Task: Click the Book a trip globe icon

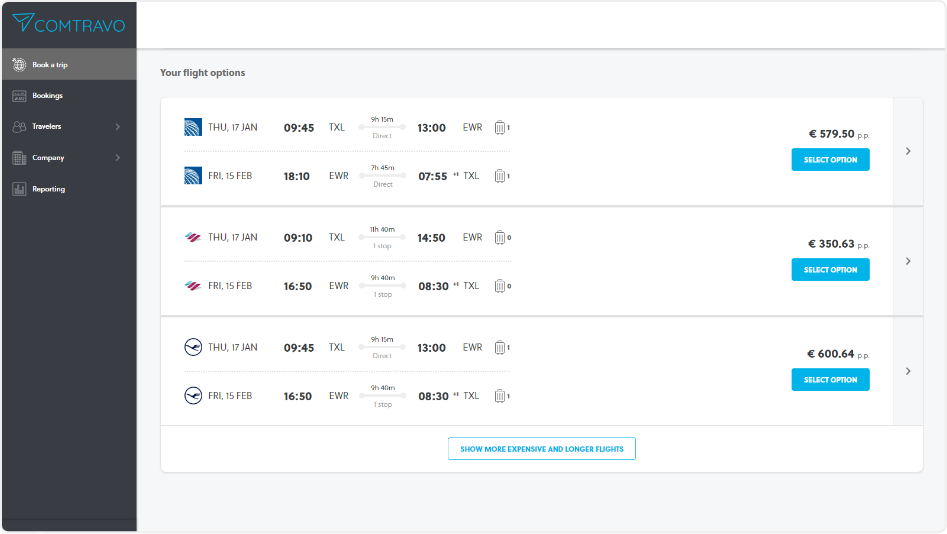Action: coord(19,65)
